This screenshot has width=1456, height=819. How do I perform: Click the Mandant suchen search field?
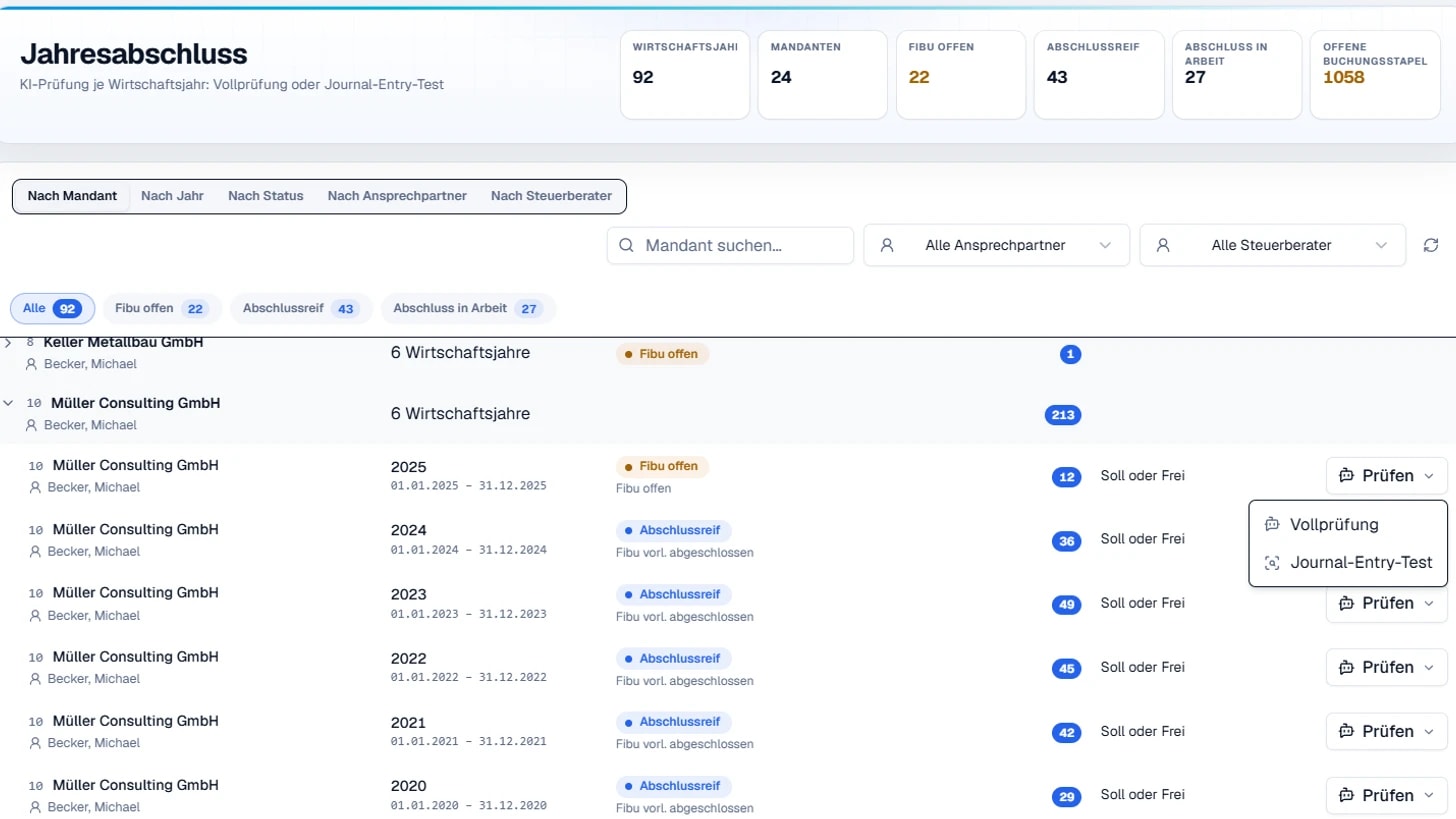(730, 245)
